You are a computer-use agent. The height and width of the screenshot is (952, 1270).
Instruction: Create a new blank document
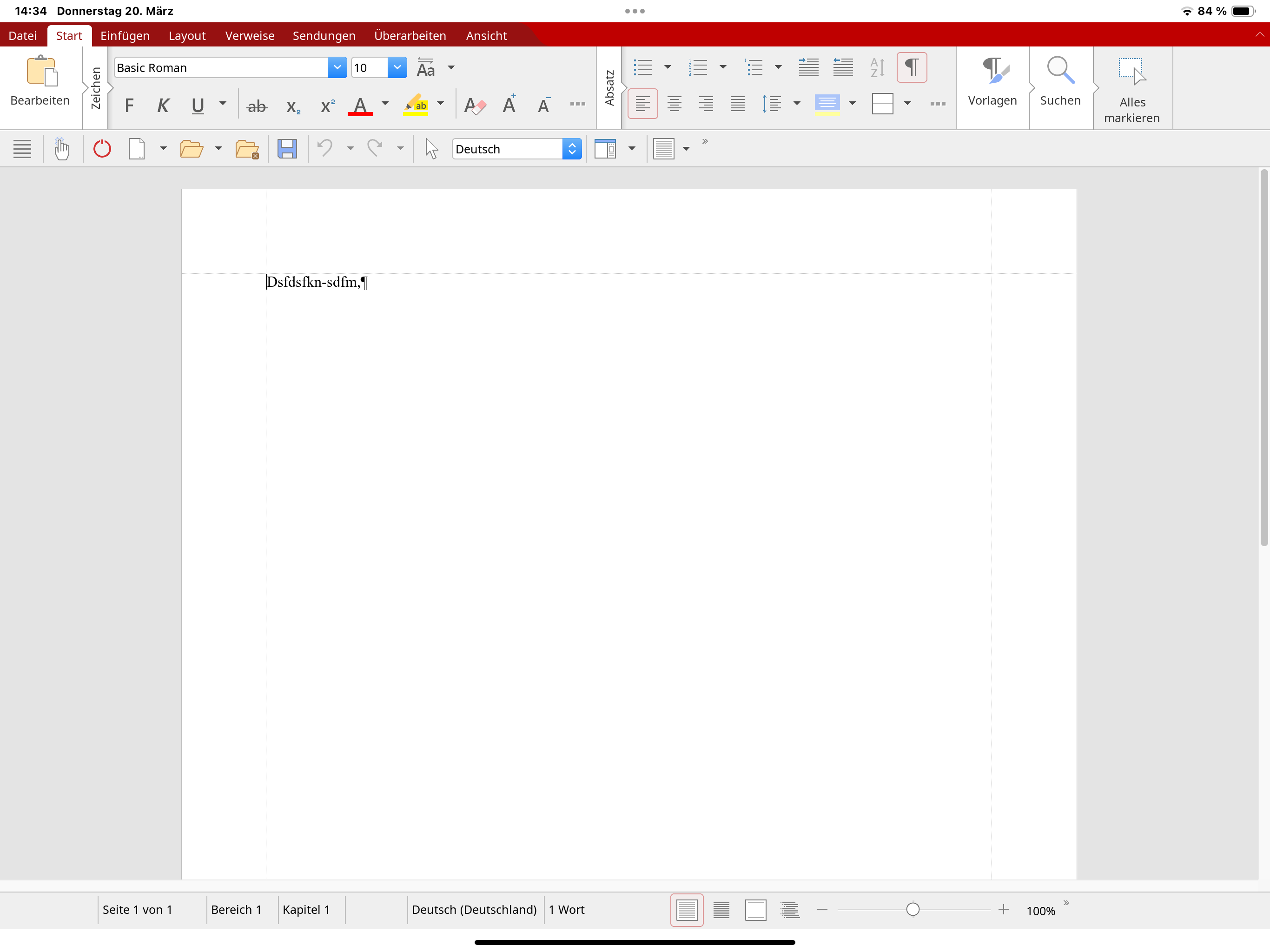point(136,149)
